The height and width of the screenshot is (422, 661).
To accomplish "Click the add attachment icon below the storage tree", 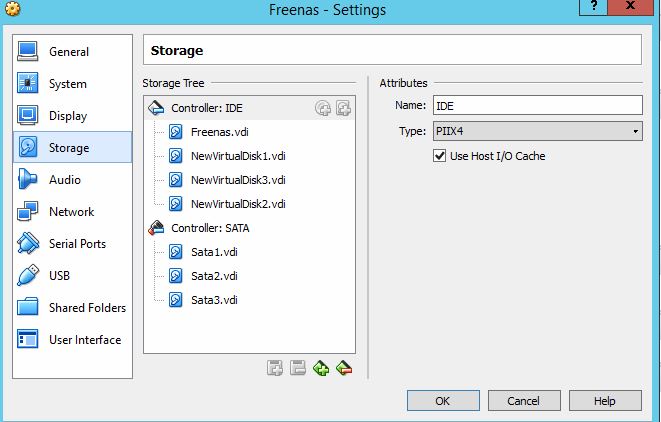I will (275, 368).
